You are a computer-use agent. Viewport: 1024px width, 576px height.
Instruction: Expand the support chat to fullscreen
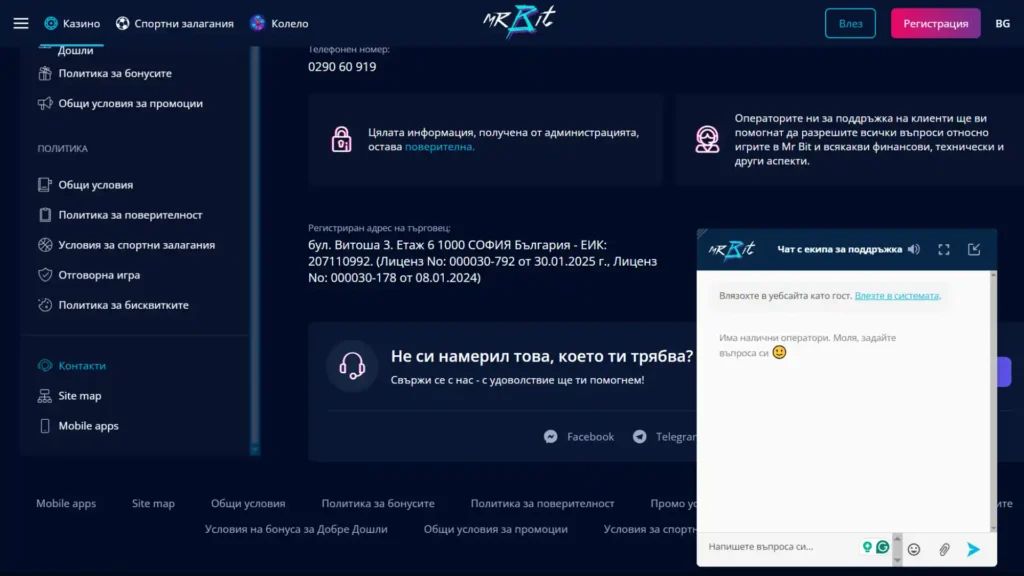(944, 249)
